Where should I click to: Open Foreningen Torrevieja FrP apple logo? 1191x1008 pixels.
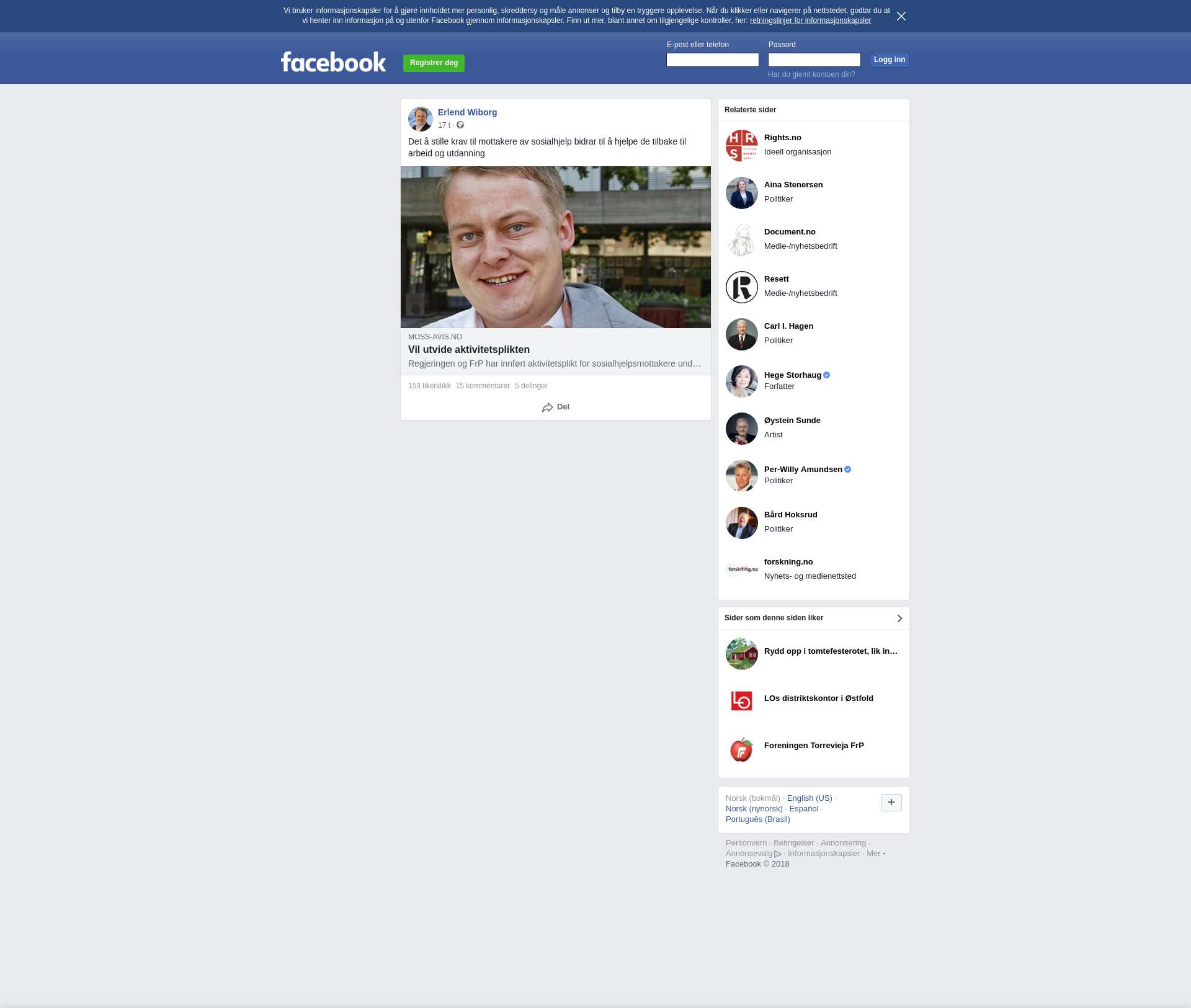click(742, 748)
